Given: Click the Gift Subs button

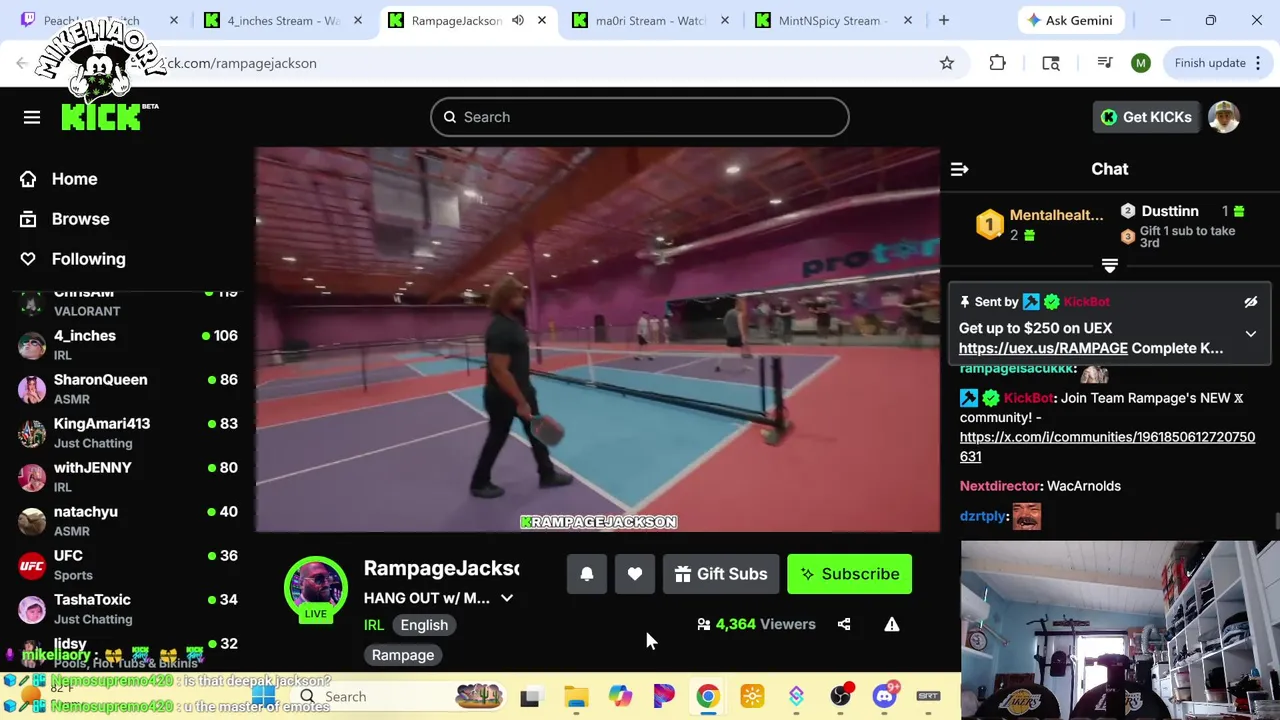Looking at the screenshot, I should (x=721, y=574).
